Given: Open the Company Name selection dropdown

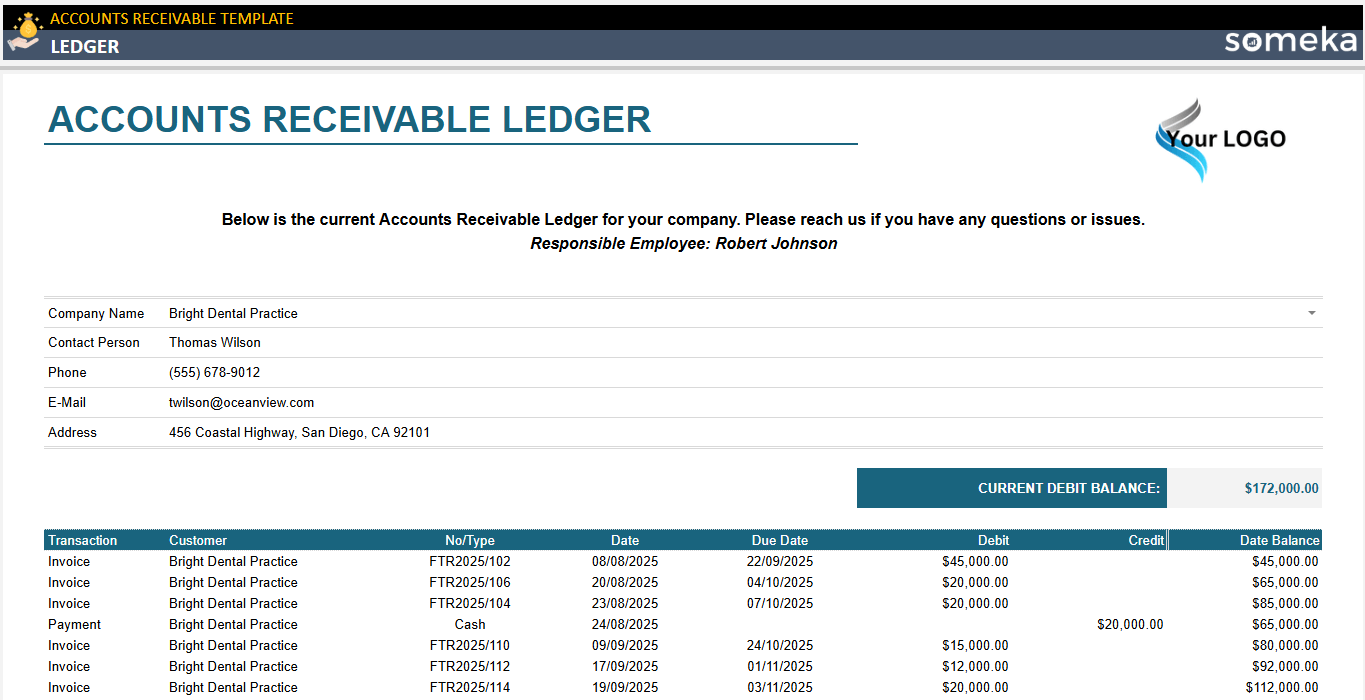Looking at the screenshot, I should click(1311, 313).
